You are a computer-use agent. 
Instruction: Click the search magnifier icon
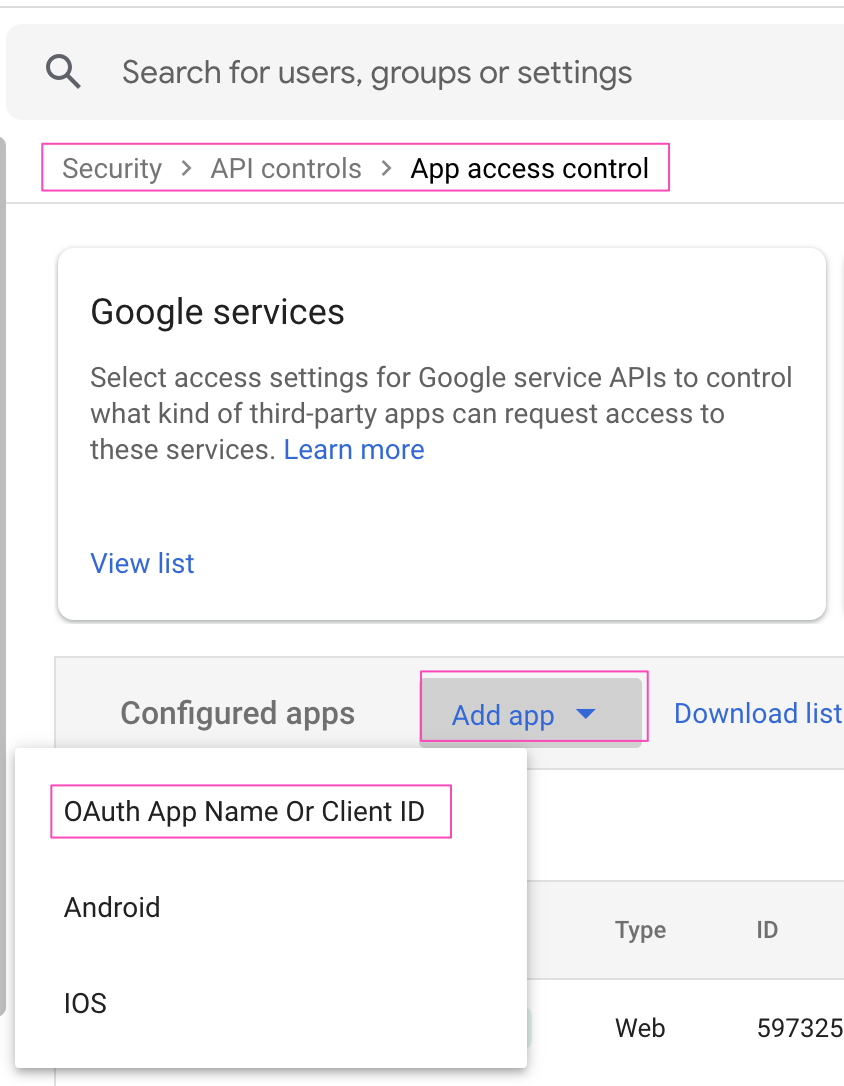pyautogui.click(x=62, y=71)
